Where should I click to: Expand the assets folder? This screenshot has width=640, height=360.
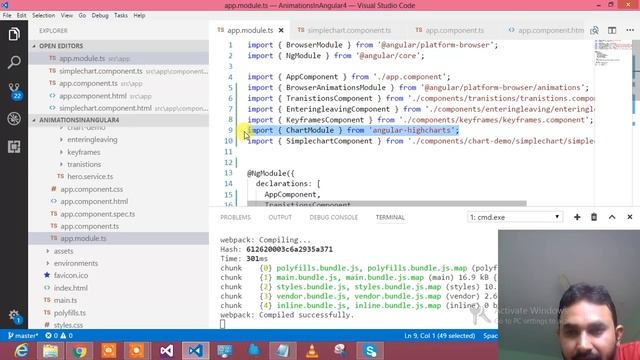48,251
